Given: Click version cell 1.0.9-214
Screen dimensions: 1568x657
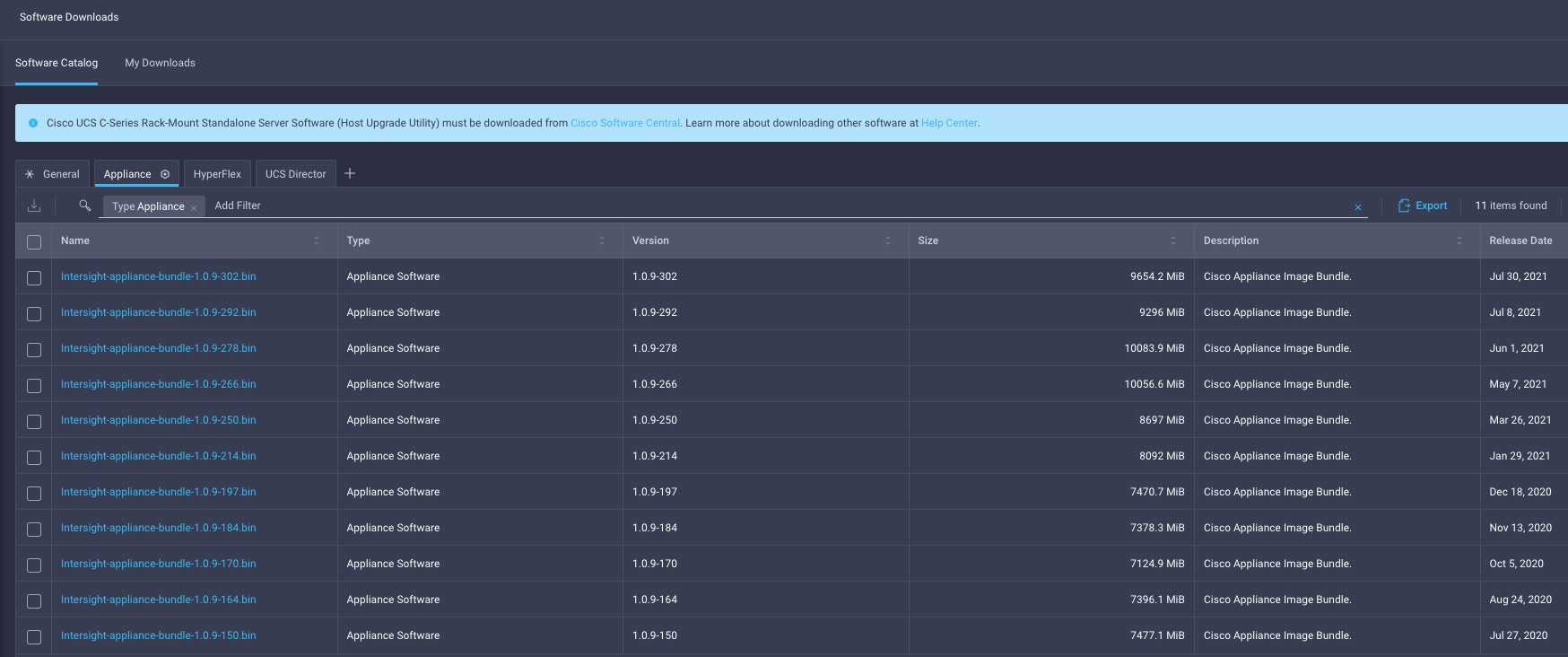Looking at the screenshot, I should click(x=655, y=456).
